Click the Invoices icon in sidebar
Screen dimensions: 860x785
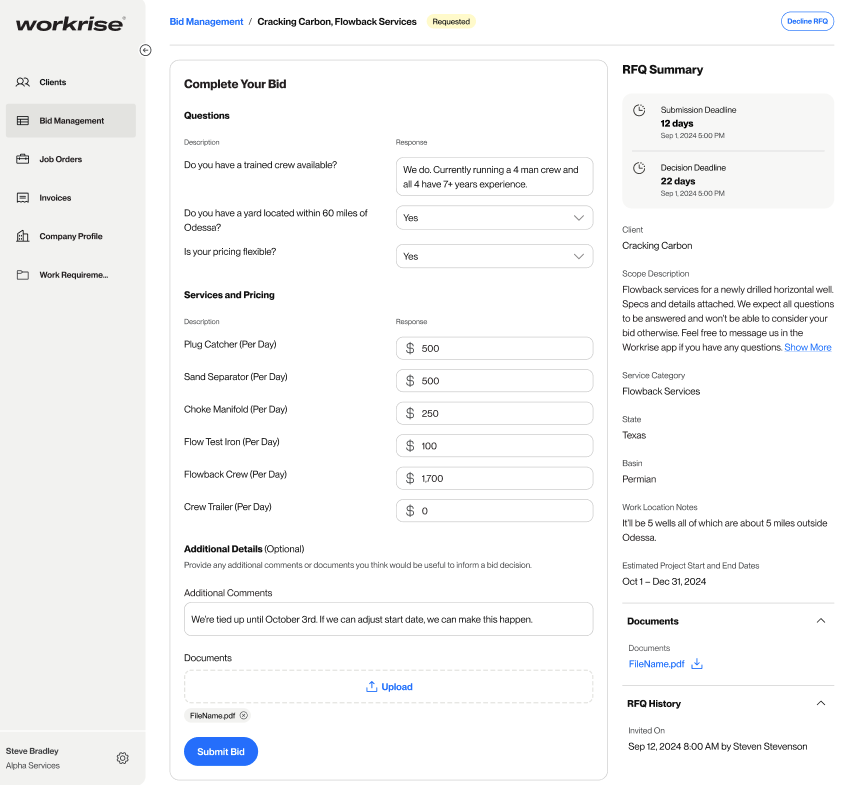pos(22,198)
